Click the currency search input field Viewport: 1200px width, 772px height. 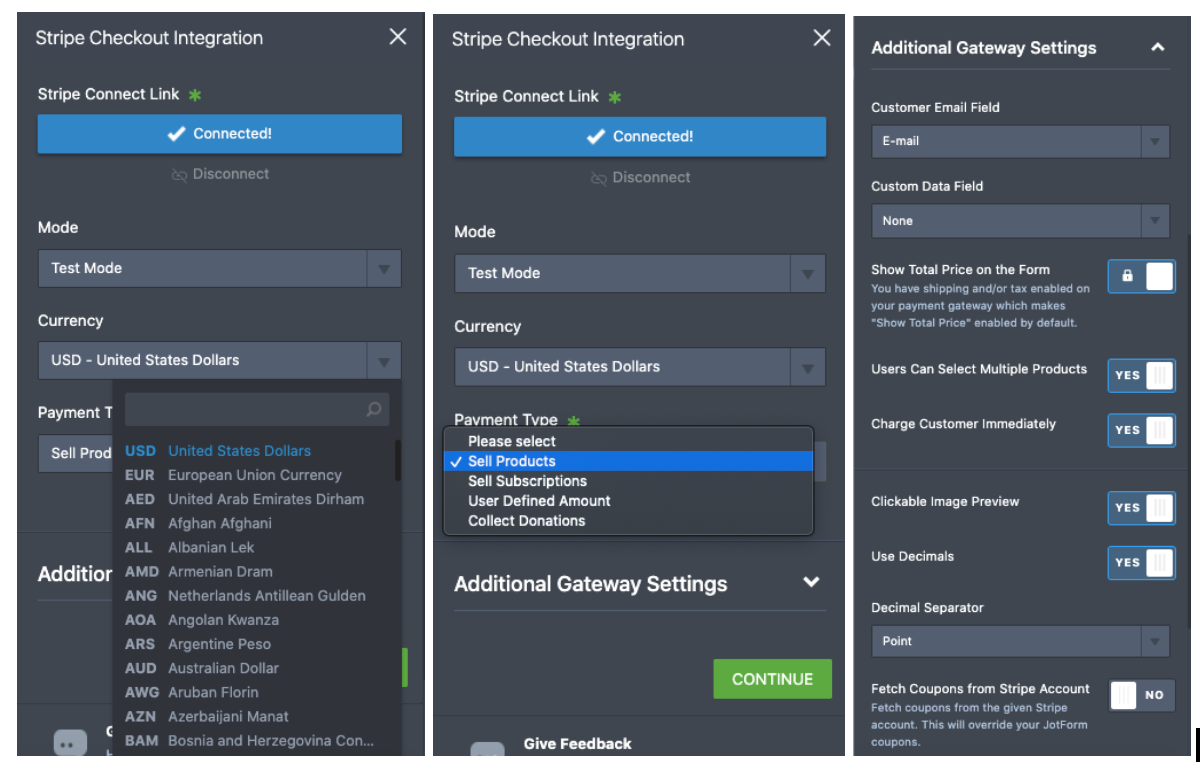pos(245,409)
